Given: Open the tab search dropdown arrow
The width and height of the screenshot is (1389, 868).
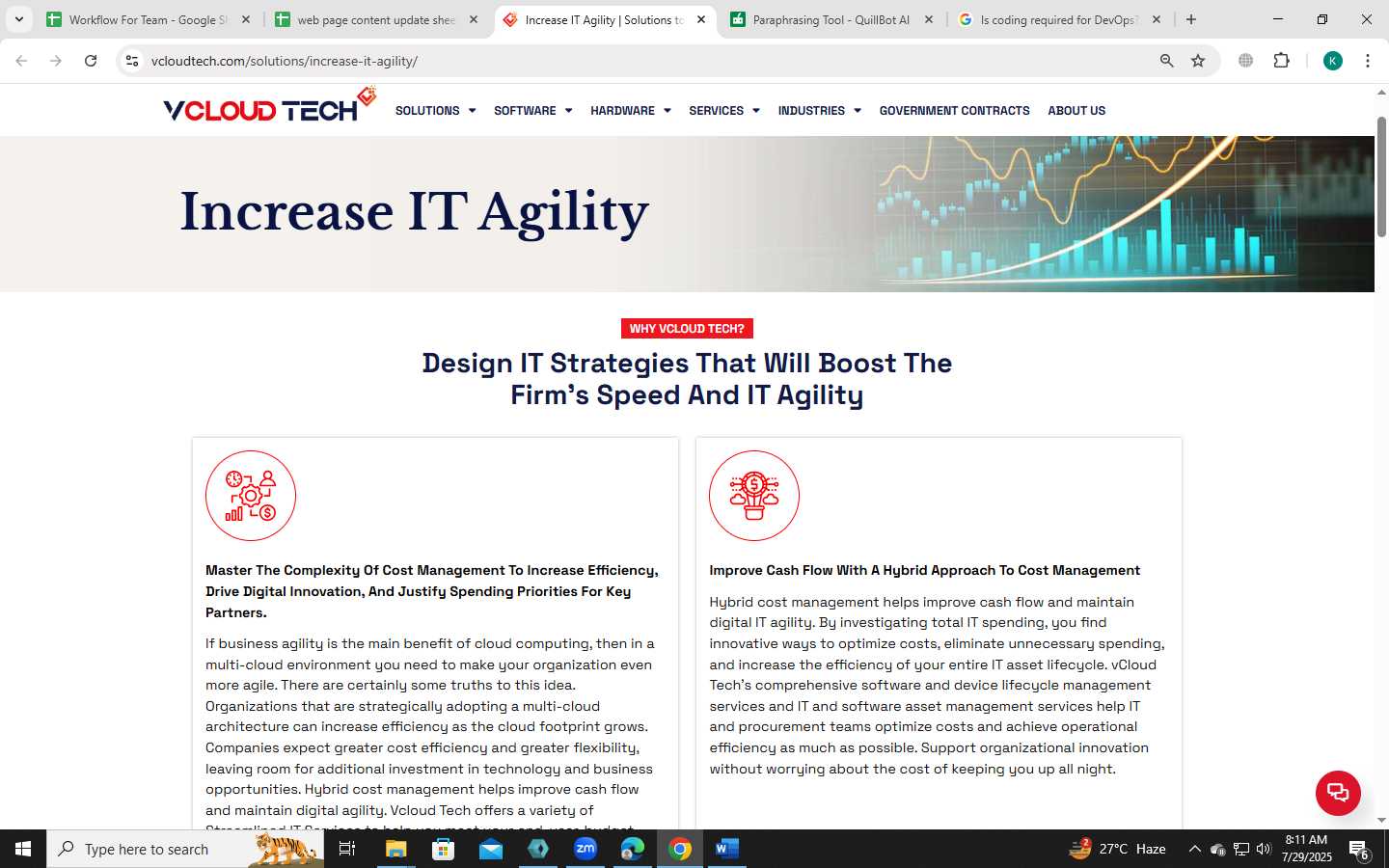Looking at the screenshot, I should pos(18,19).
